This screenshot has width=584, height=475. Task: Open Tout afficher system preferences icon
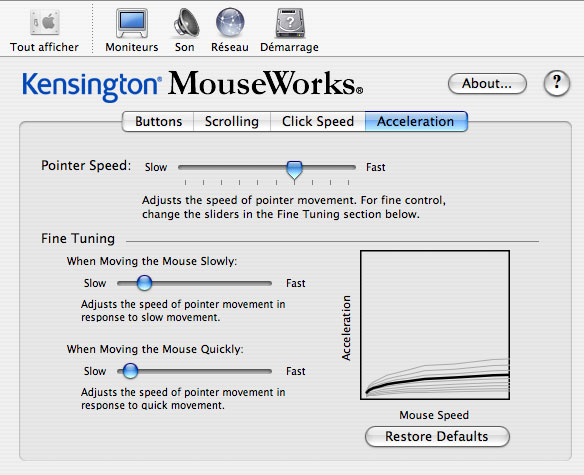[45, 22]
